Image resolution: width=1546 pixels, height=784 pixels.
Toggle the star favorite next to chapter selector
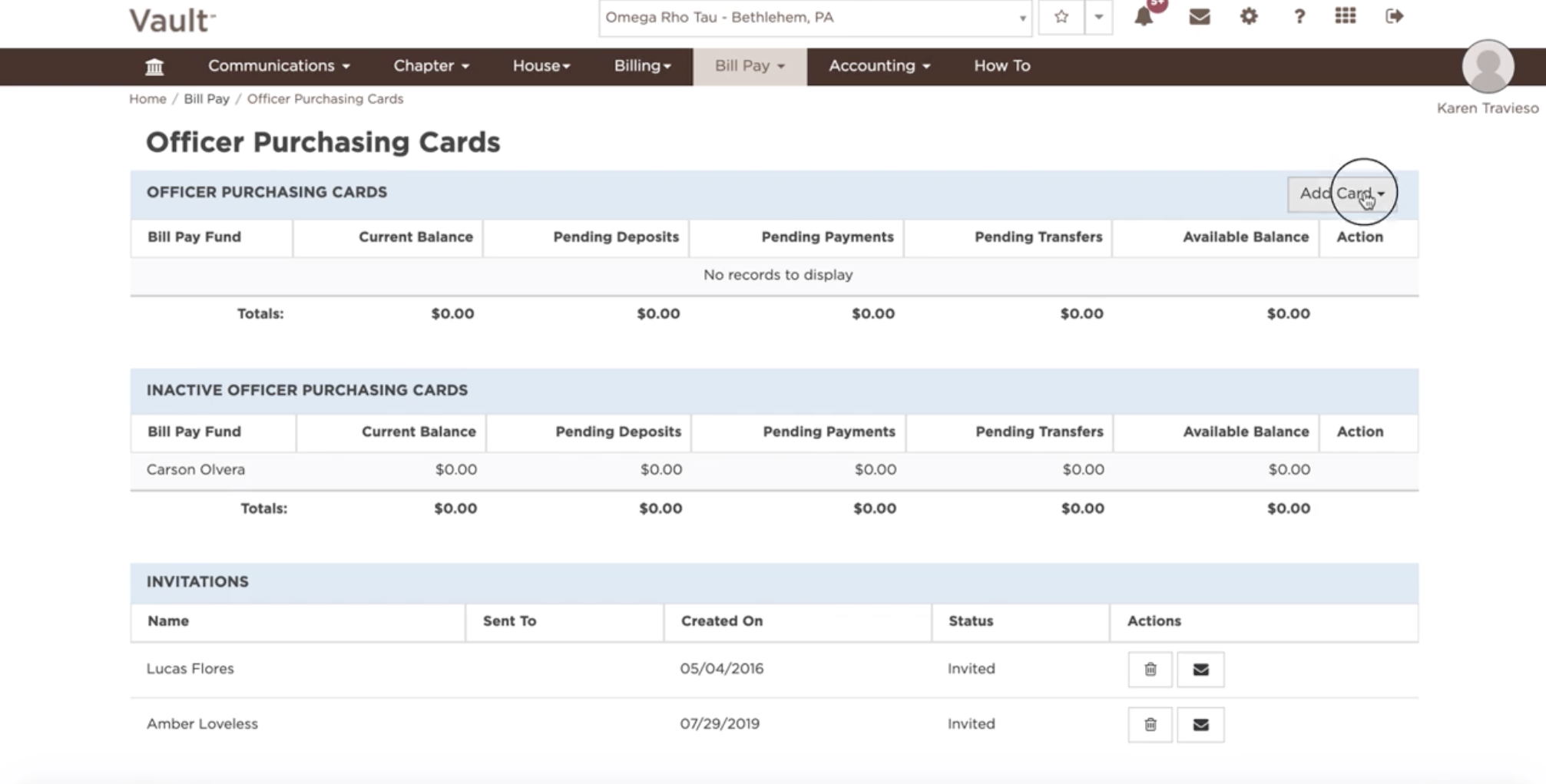1061,16
